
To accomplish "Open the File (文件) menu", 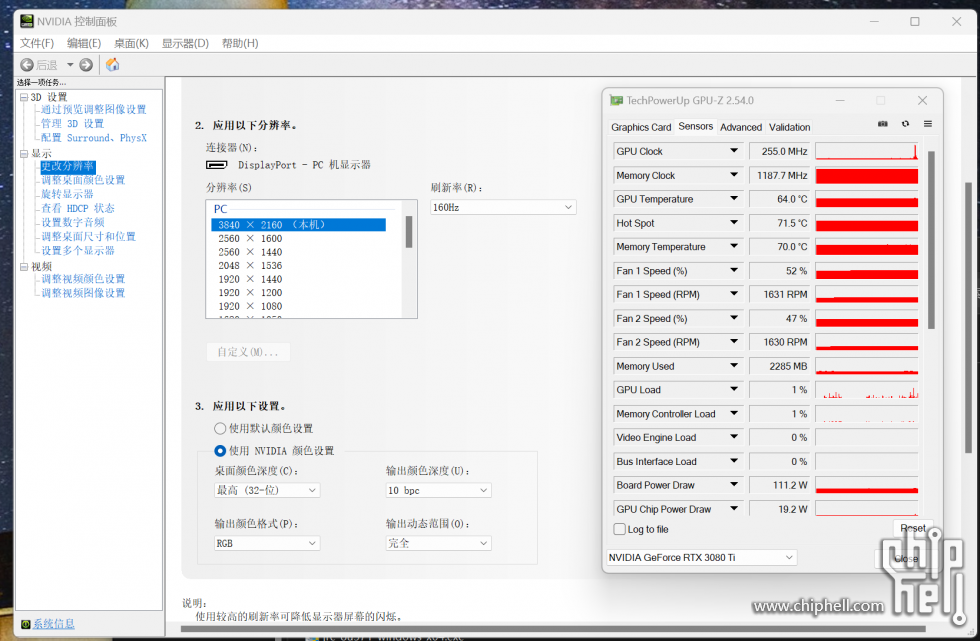I will pos(37,43).
